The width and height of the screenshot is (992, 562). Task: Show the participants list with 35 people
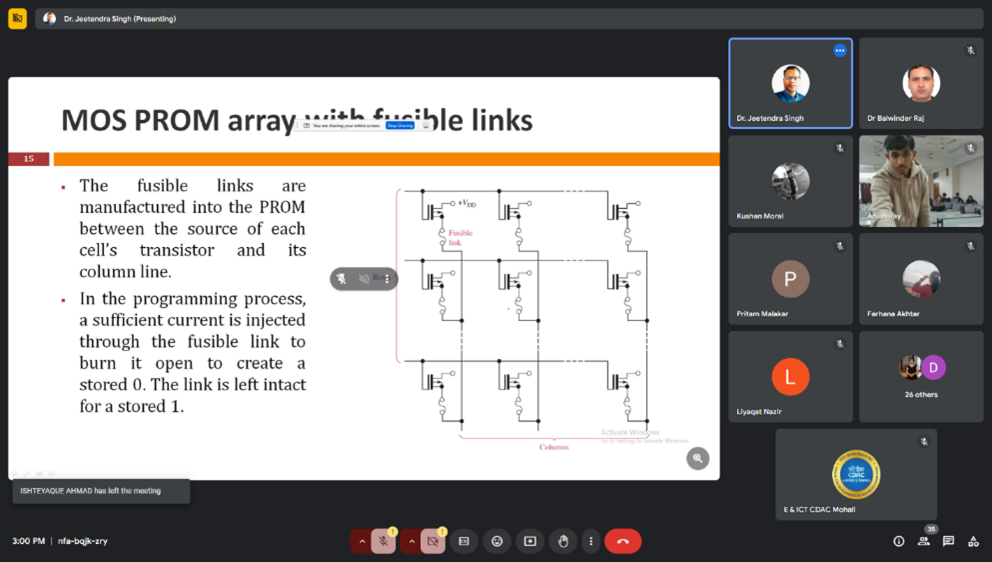[x=923, y=541]
